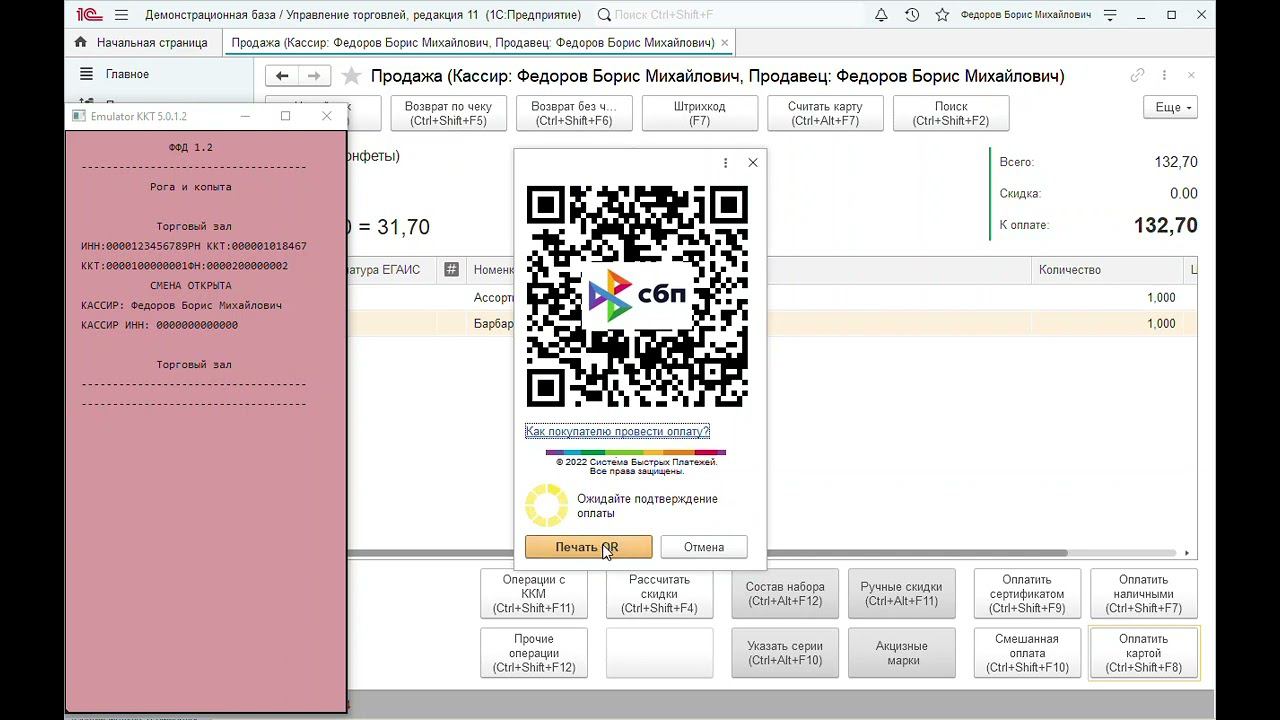Click the Прочие операции button
The image size is (1280, 720).
[534, 653]
